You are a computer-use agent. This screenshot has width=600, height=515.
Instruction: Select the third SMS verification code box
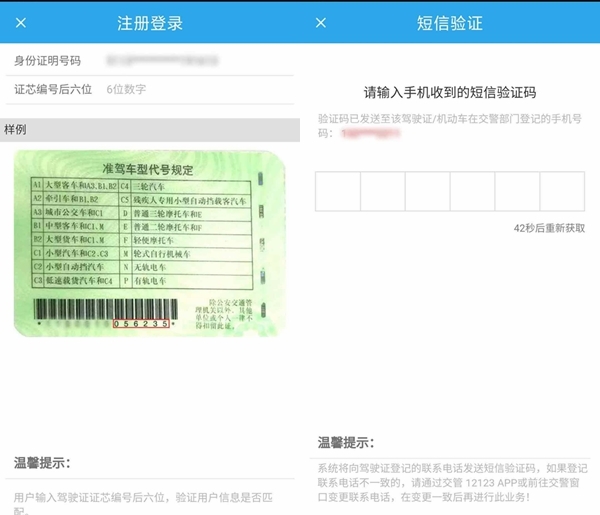click(428, 191)
